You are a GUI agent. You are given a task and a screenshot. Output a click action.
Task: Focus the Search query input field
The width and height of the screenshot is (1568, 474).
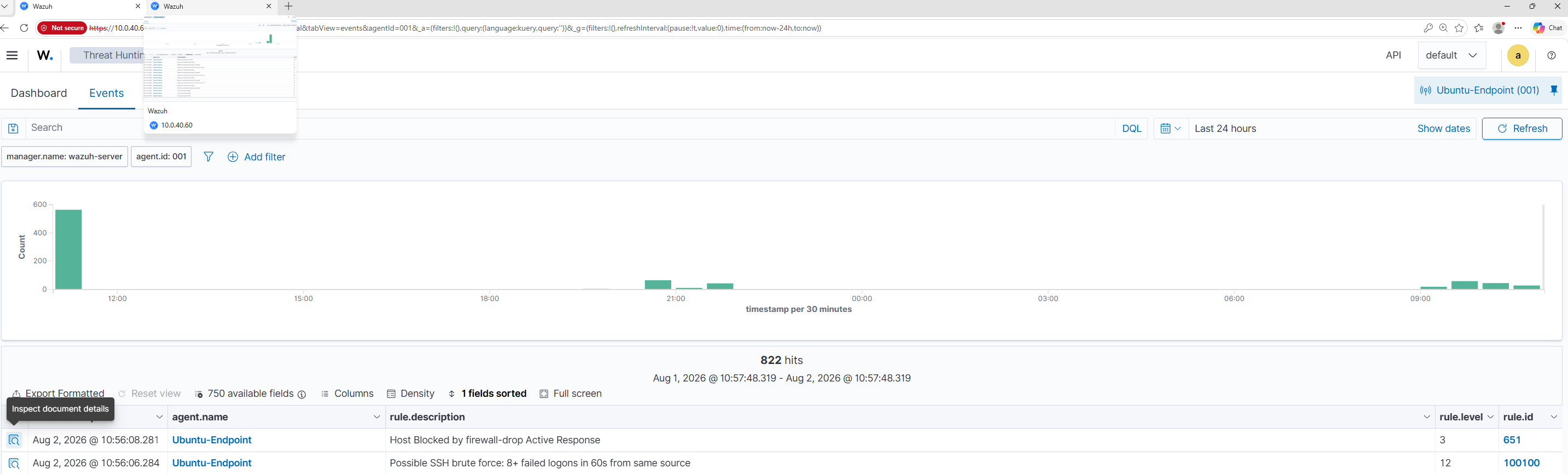570,129
